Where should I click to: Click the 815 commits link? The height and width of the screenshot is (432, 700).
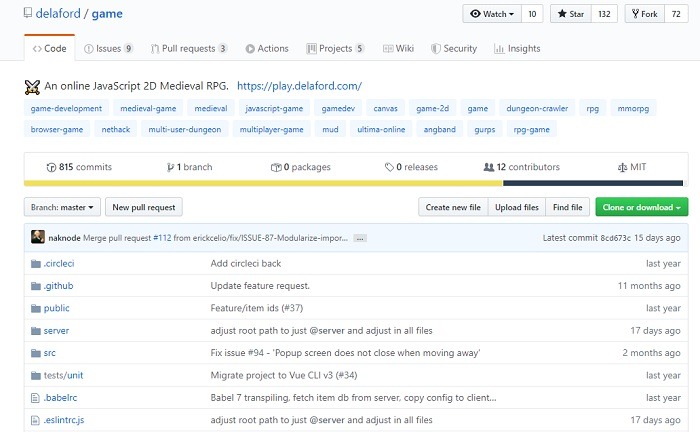pos(79,167)
